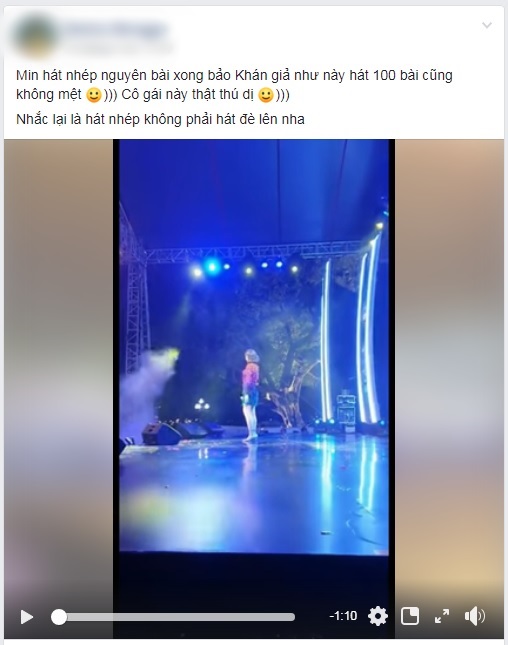Image resolution: width=508 pixels, height=645 pixels.
Task: Click the second smiley emoji in caption
Action: [x=266, y=95]
